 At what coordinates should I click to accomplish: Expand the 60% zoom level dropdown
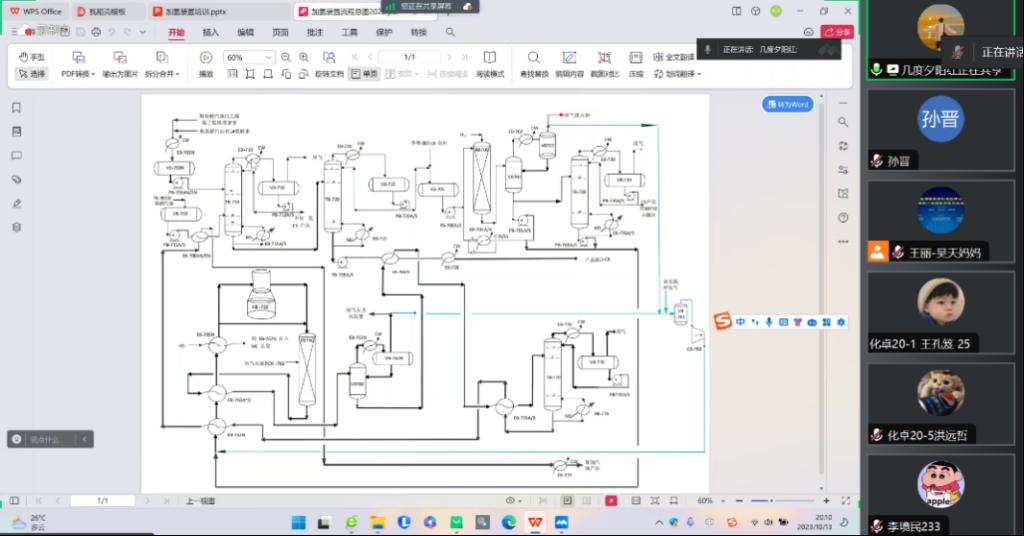[x=269, y=58]
